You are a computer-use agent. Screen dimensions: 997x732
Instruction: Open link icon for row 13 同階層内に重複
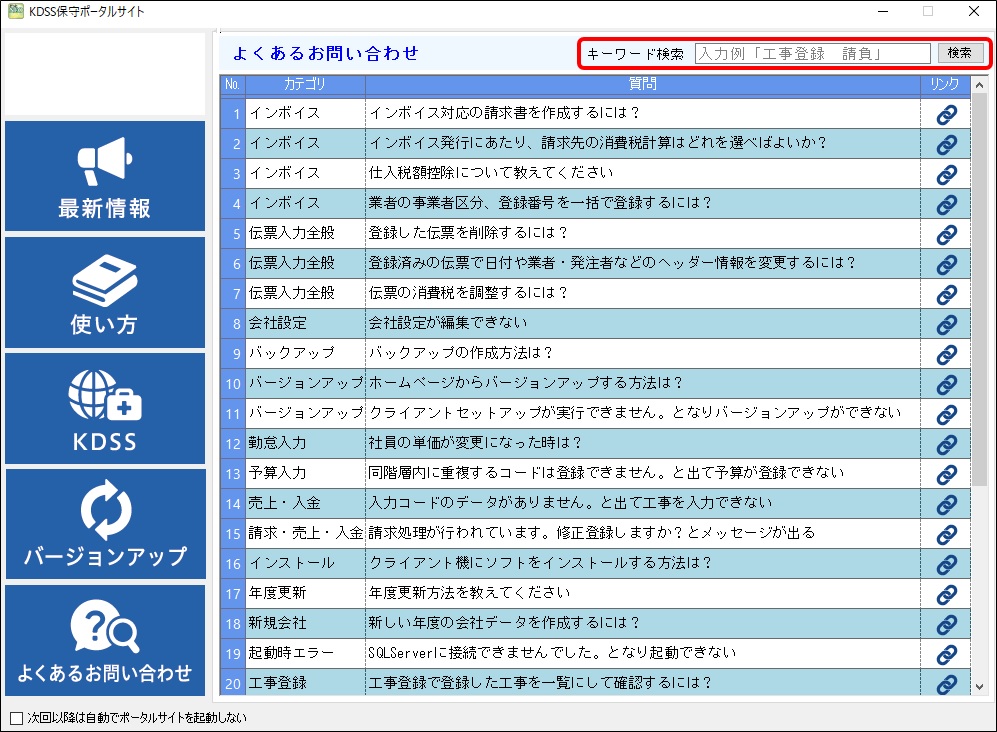[x=946, y=474]
